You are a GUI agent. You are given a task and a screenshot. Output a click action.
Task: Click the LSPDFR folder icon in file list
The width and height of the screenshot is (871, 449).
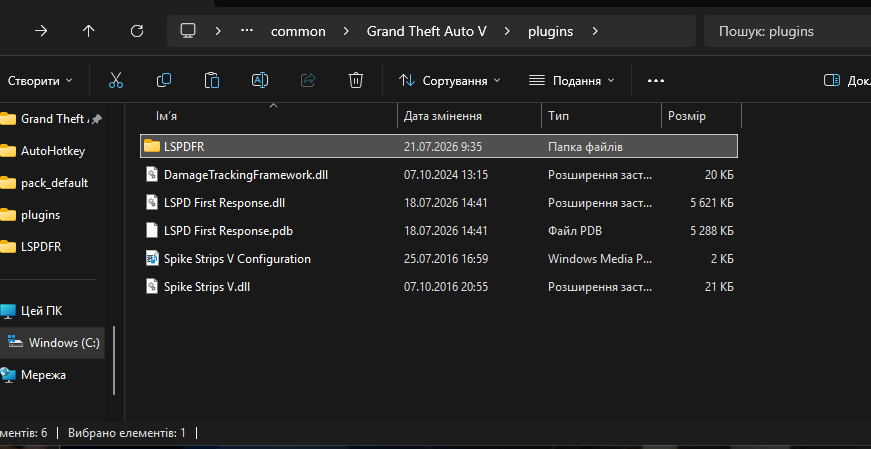click(152, 147)
